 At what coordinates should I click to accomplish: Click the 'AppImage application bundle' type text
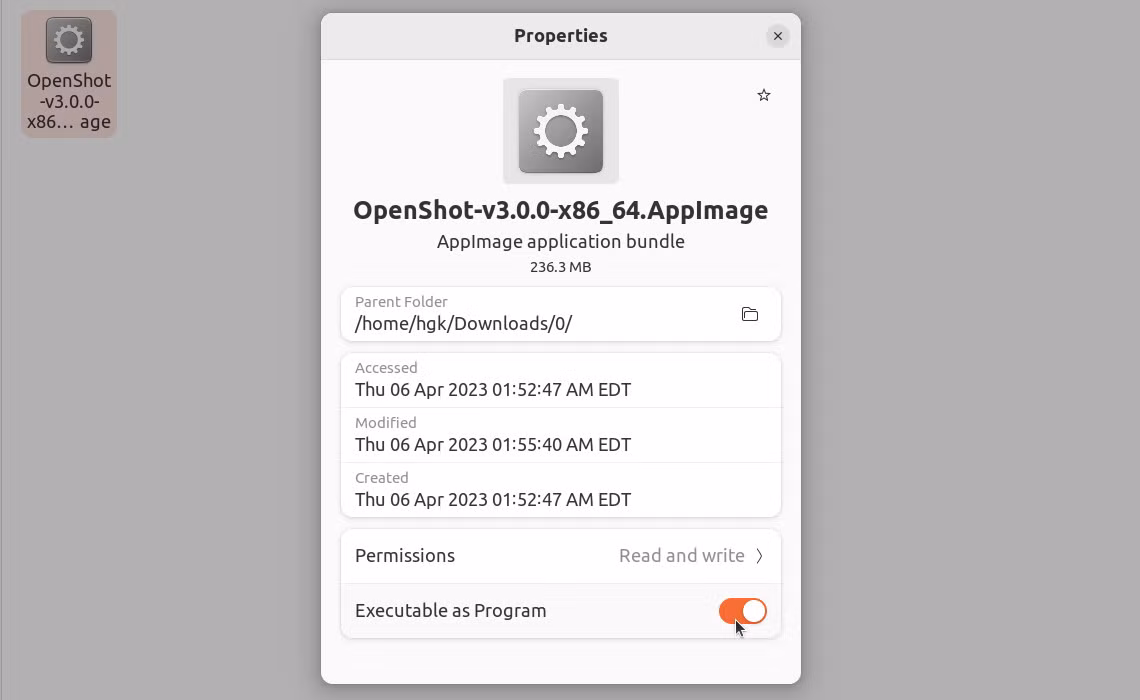pos(561,241)
